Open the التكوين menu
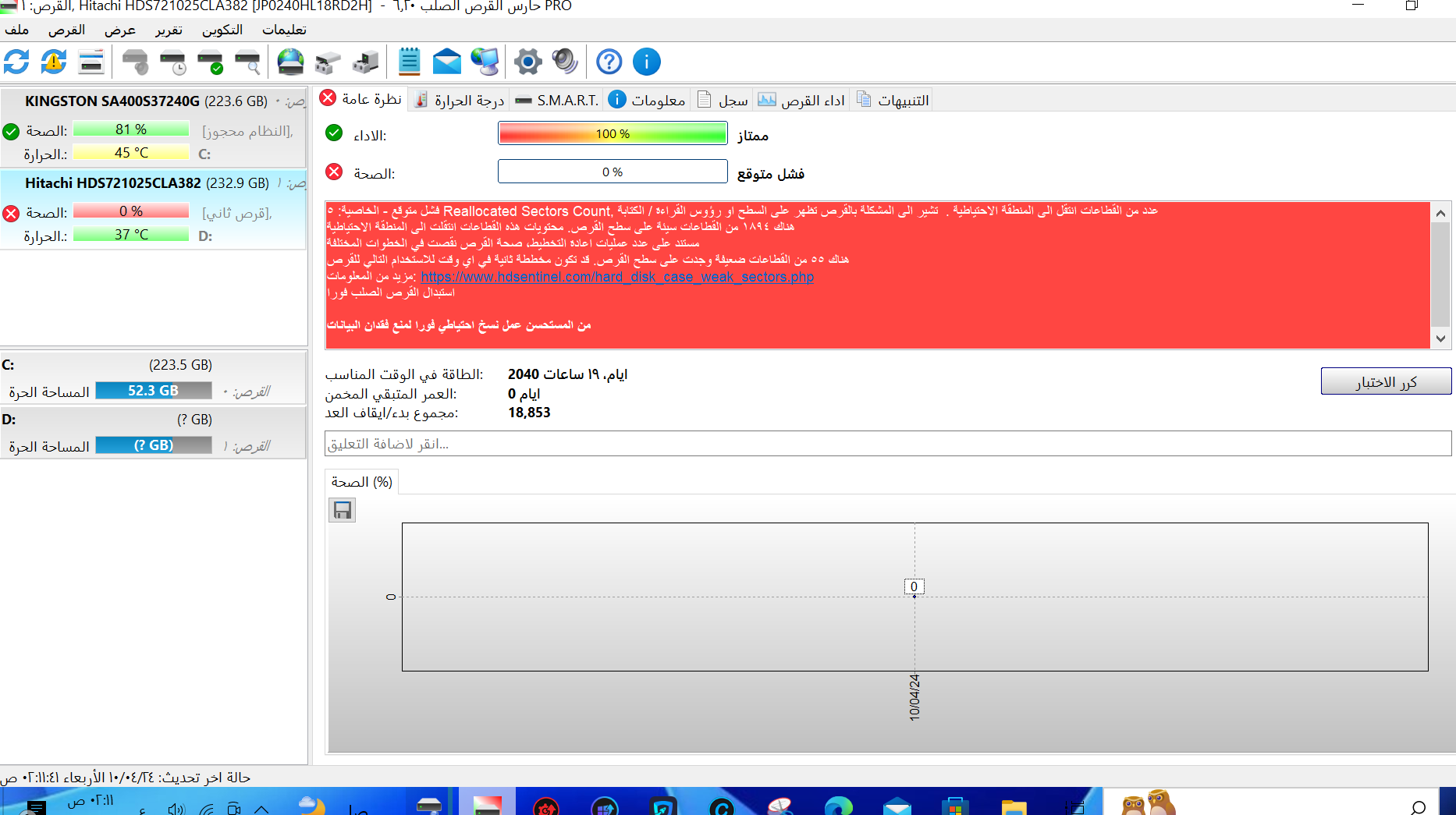 click(222, 30)
